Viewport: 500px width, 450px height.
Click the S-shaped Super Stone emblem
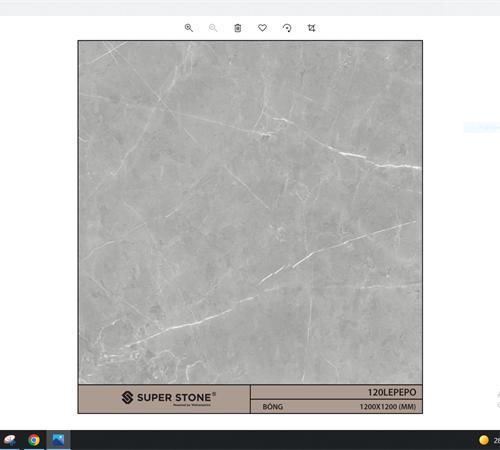(x=127, y=397)
